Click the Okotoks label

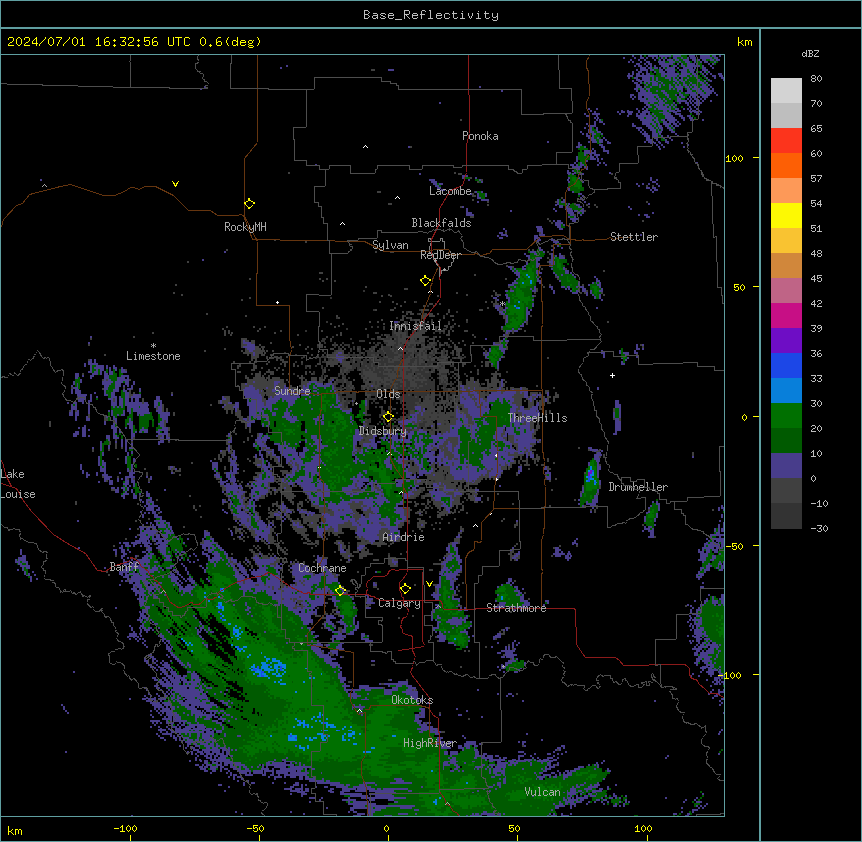412,700
